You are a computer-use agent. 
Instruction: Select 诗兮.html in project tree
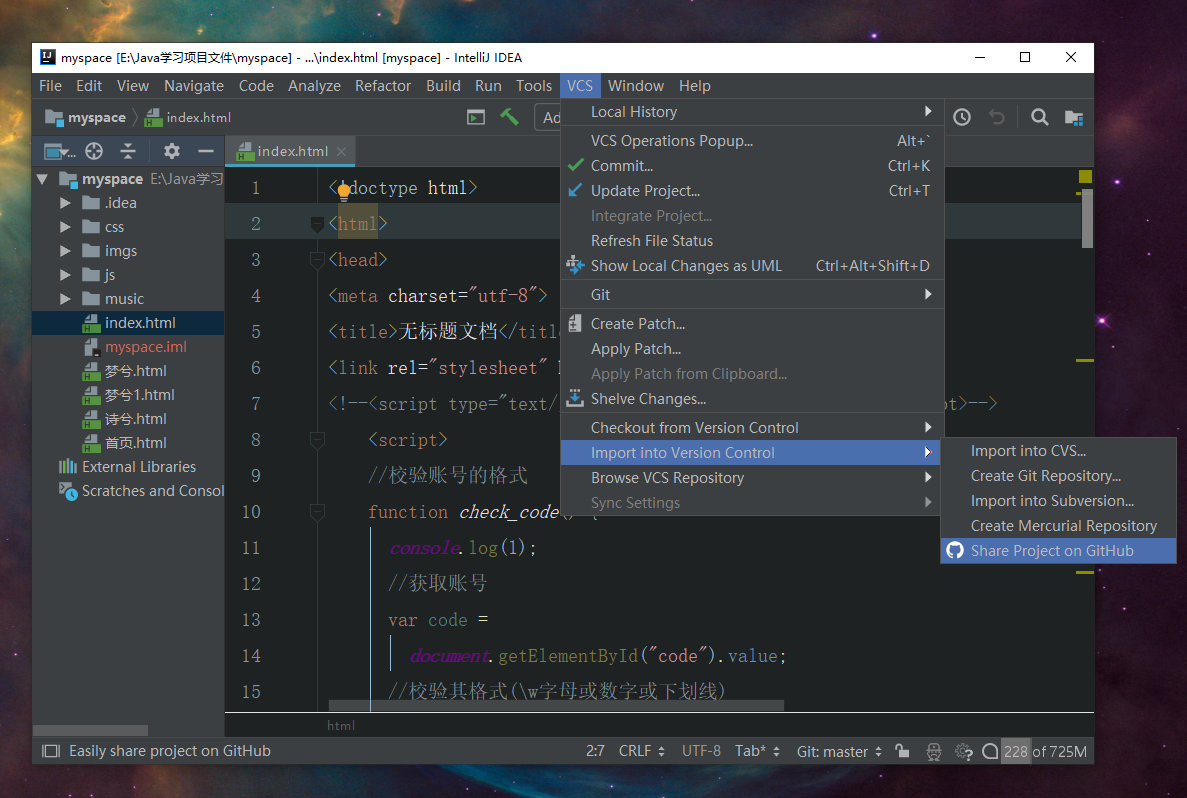coord(136,419)
